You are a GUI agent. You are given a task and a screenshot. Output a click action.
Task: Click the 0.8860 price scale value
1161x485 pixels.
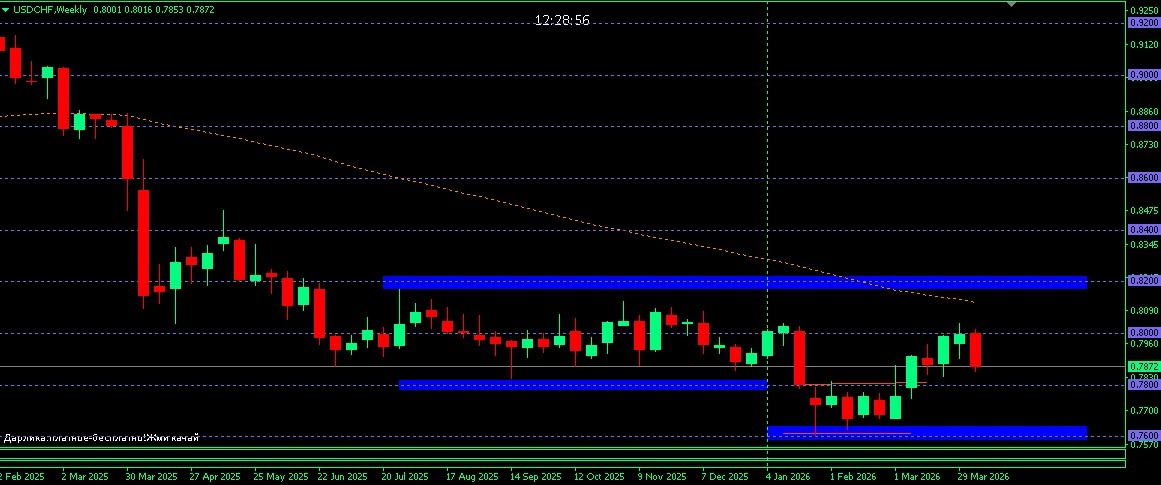[1144, 111]
